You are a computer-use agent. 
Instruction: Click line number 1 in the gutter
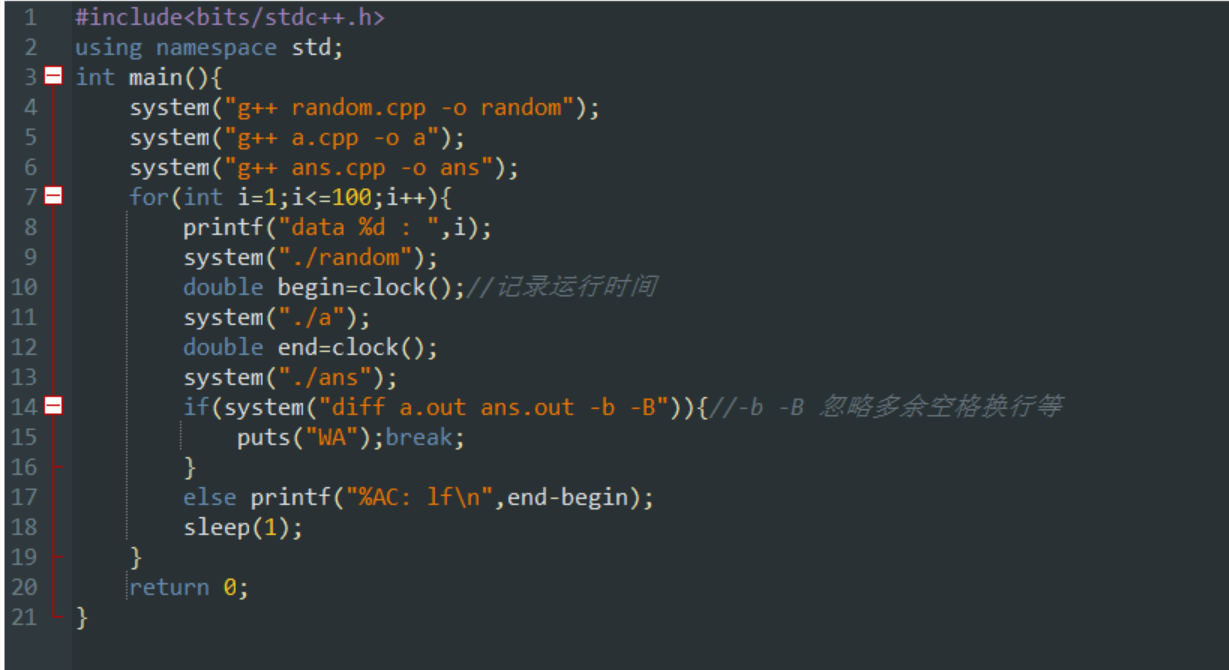coord(30,17)
